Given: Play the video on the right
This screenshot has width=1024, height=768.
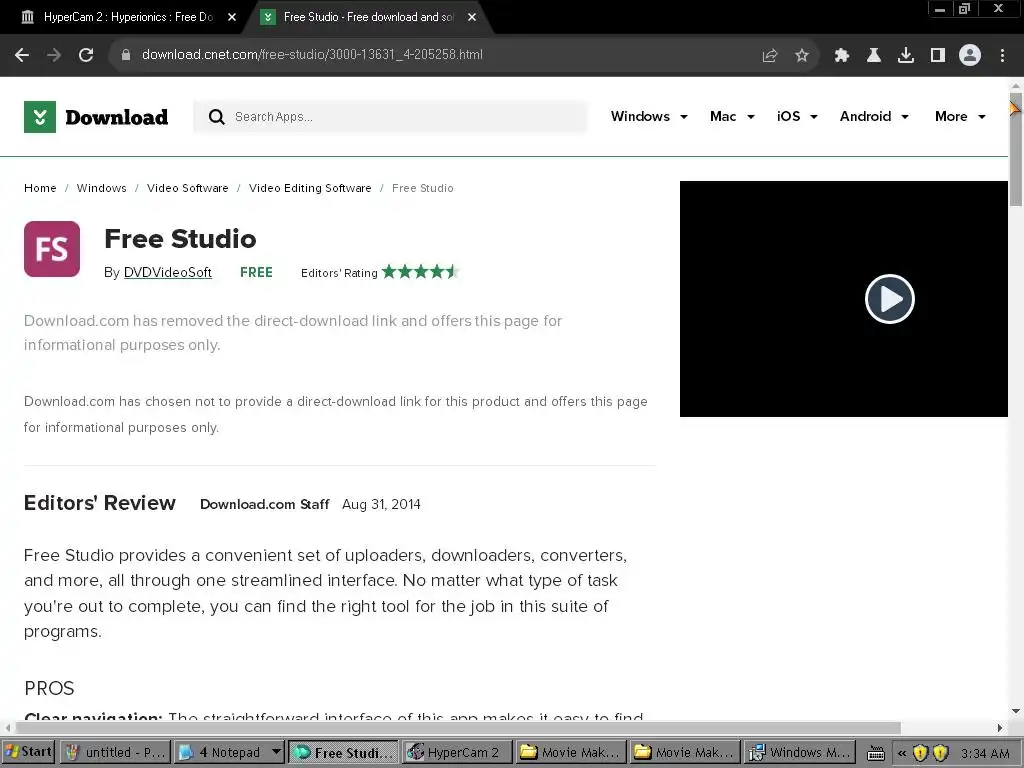Looking at the screenshot, I should 889,299.
